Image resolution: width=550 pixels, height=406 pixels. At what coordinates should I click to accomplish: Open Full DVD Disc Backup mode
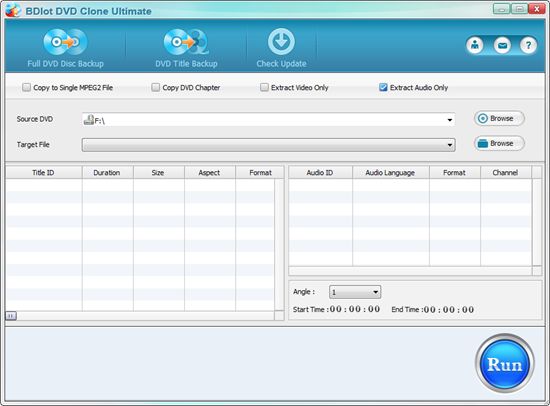pos(65,48)
